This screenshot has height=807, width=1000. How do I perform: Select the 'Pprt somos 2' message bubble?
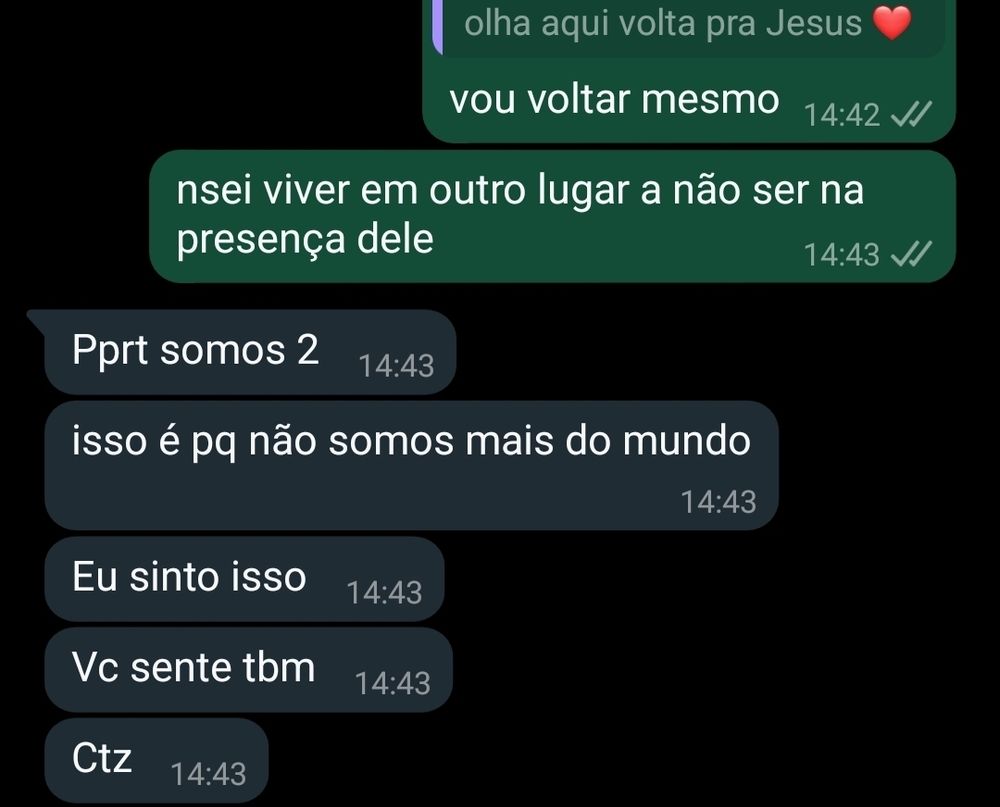tap(250, 352)
